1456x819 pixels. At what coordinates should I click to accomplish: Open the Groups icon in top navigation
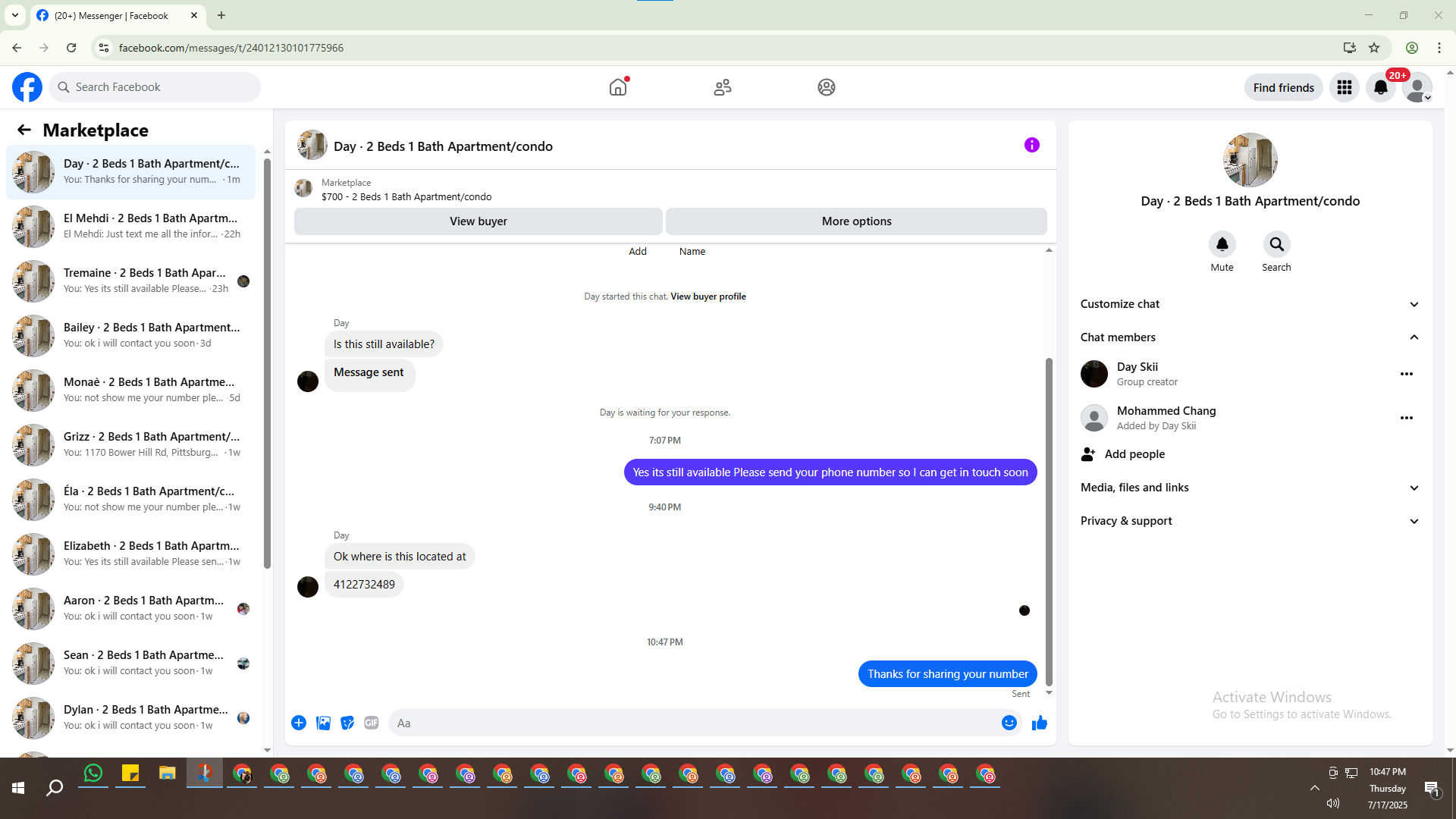(827, 87)
